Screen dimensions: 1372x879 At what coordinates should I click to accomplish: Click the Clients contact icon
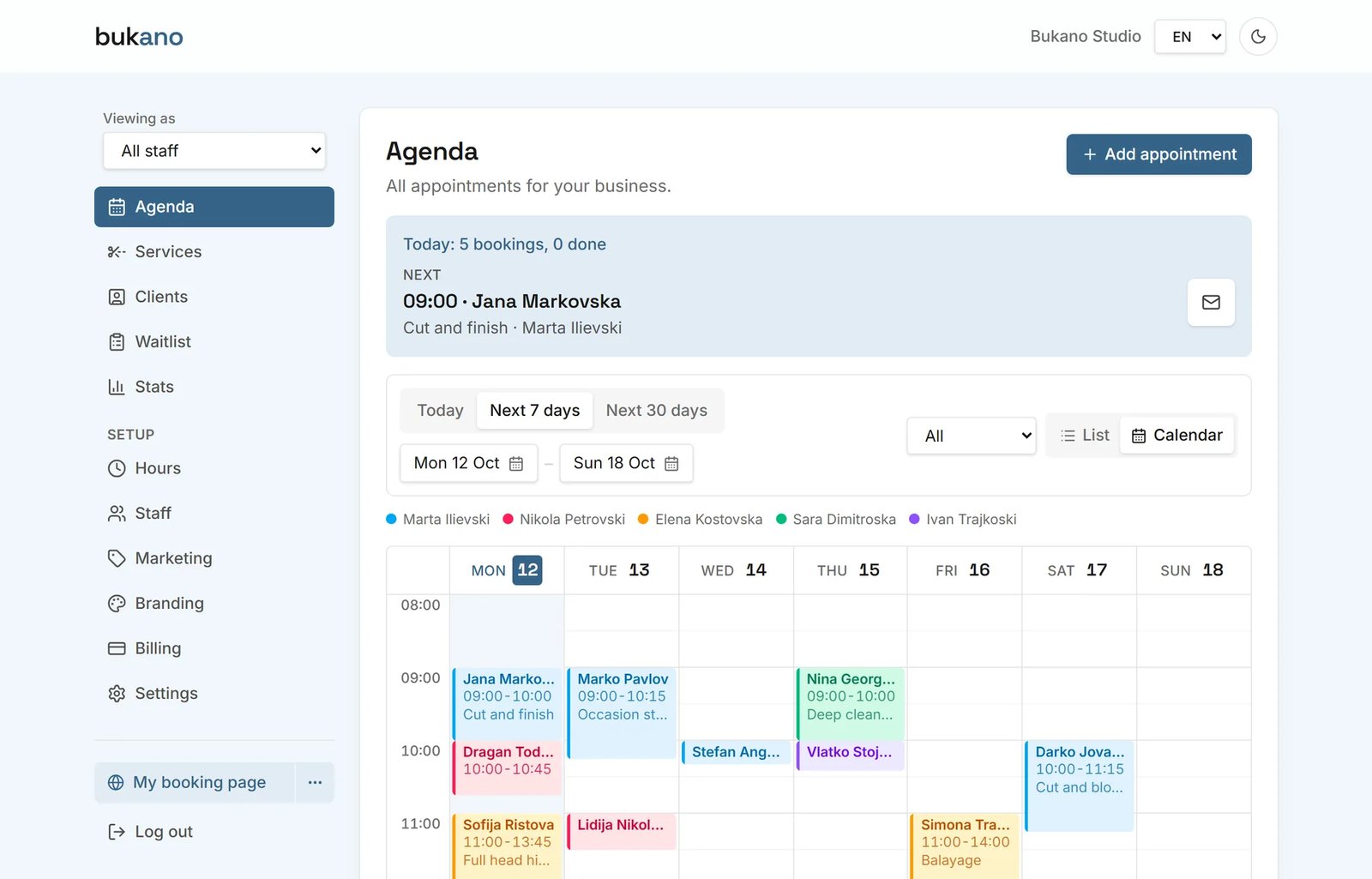[x=117, y=297]
